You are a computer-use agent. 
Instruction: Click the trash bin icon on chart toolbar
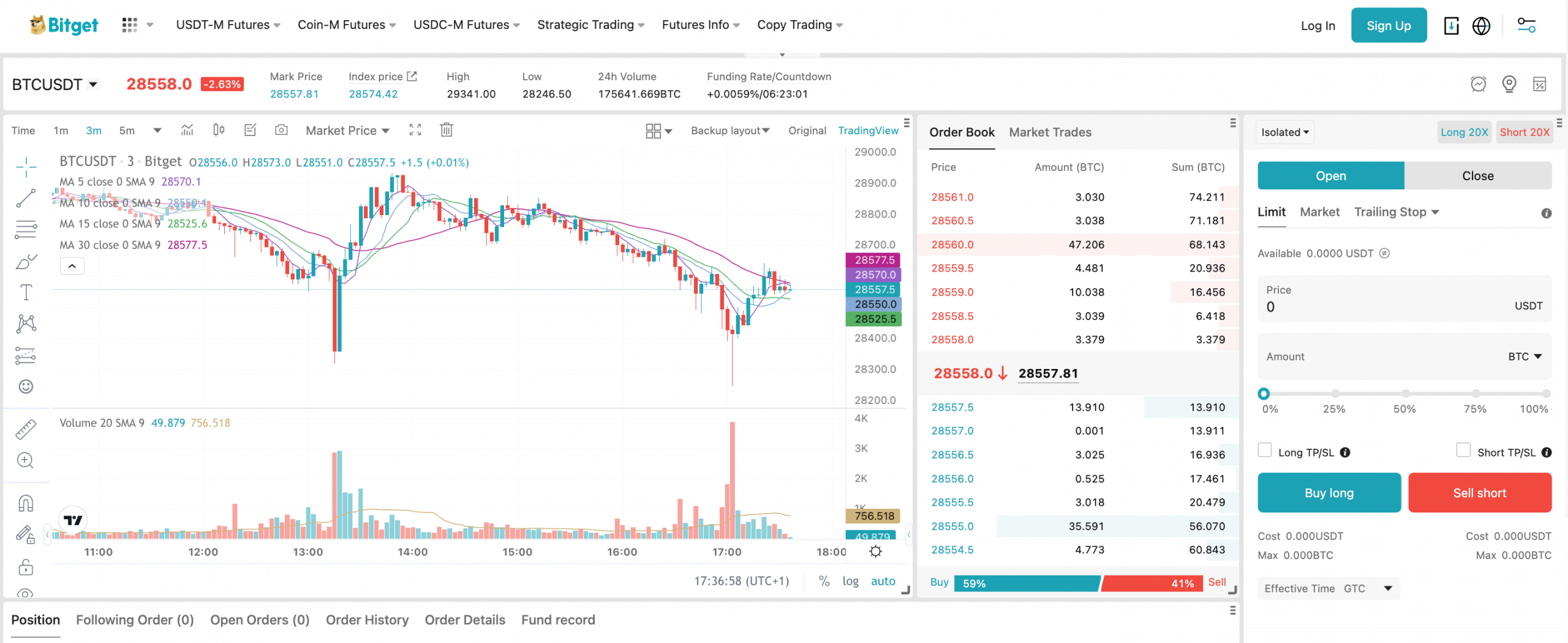click(x=447, y=130)
